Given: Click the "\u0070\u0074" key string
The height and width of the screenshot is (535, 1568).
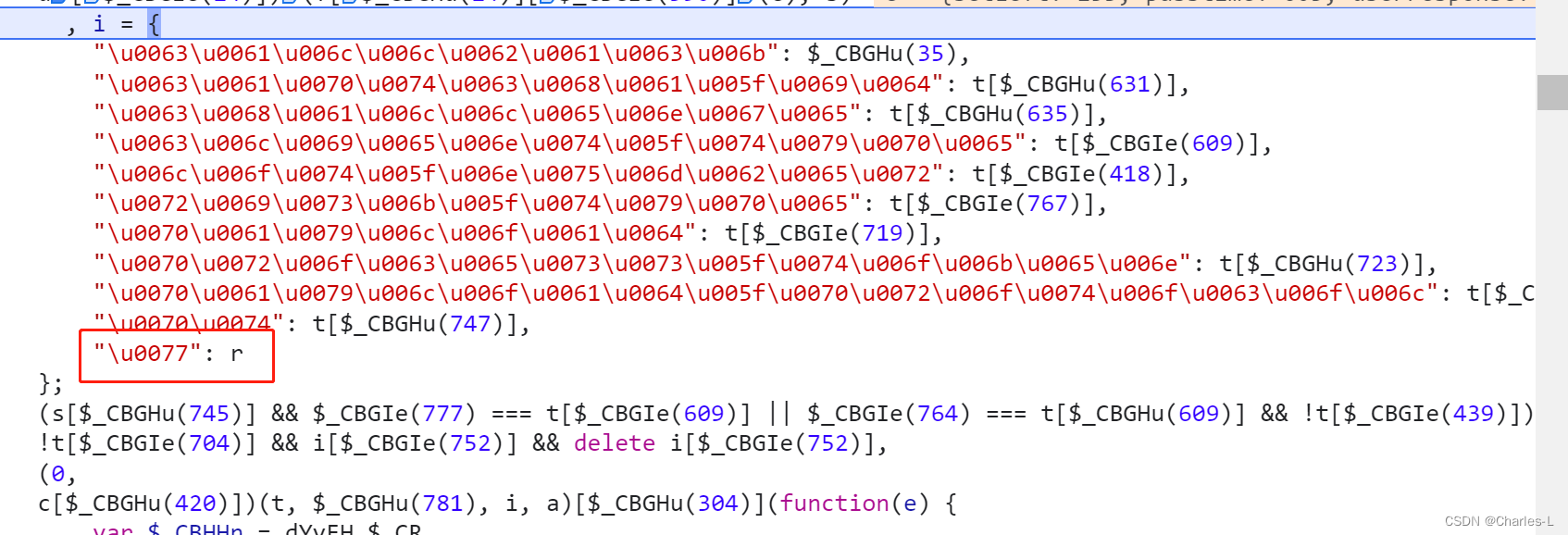Looking at the screenshot, I should pyautogui.click(x=188, y=324).
